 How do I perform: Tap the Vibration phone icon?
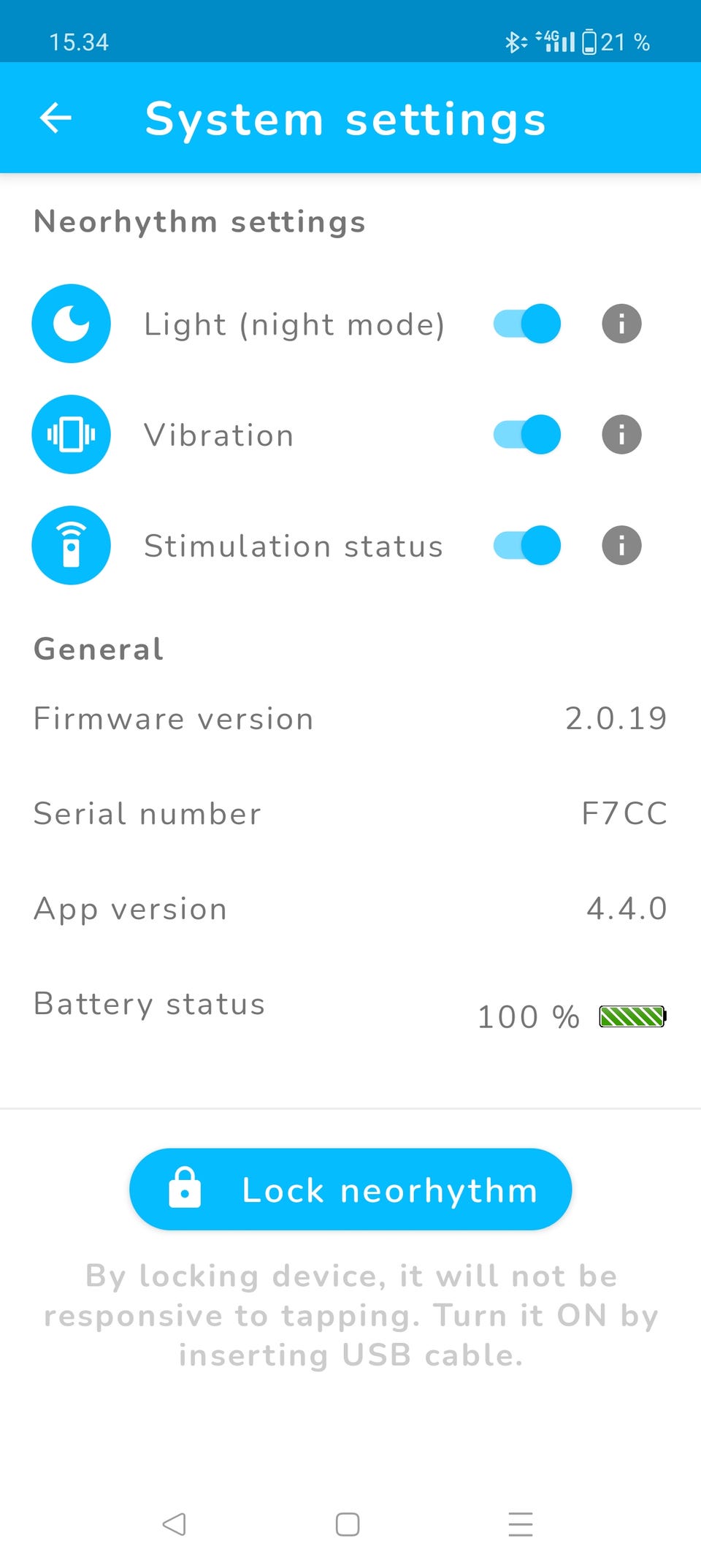(x=72, y=435)
